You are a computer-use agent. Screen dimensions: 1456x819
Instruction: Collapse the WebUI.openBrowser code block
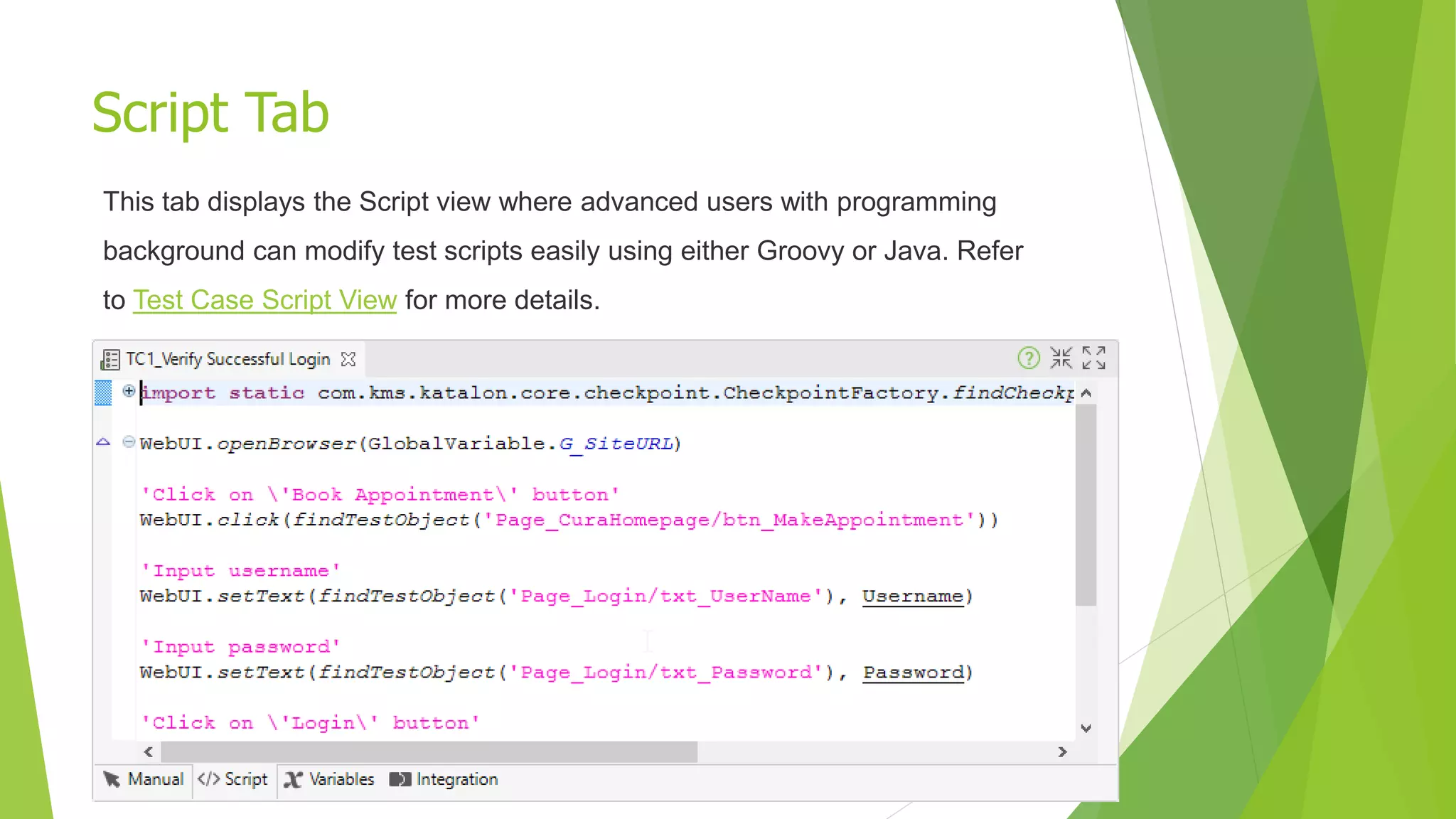click(x=129, y=441)
